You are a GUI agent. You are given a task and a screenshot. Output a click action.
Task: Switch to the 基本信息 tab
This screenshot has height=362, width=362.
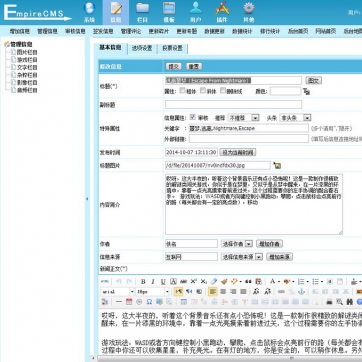click(110, 48)
